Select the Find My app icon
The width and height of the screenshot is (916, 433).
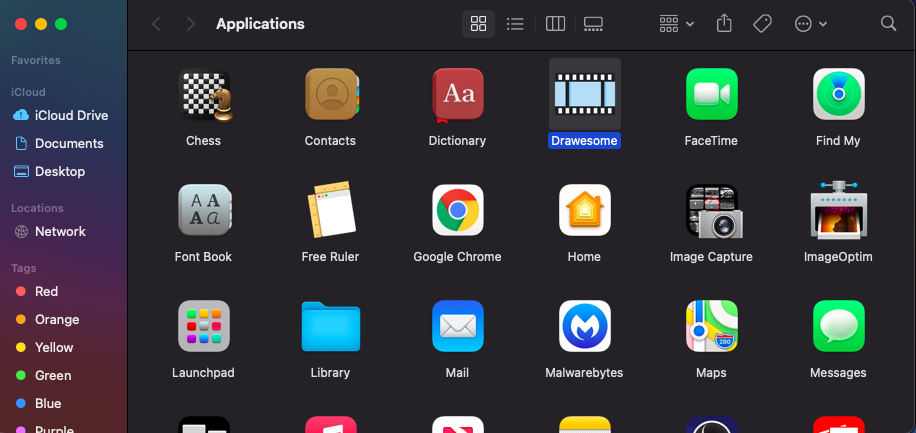click(x=839, y=94)
